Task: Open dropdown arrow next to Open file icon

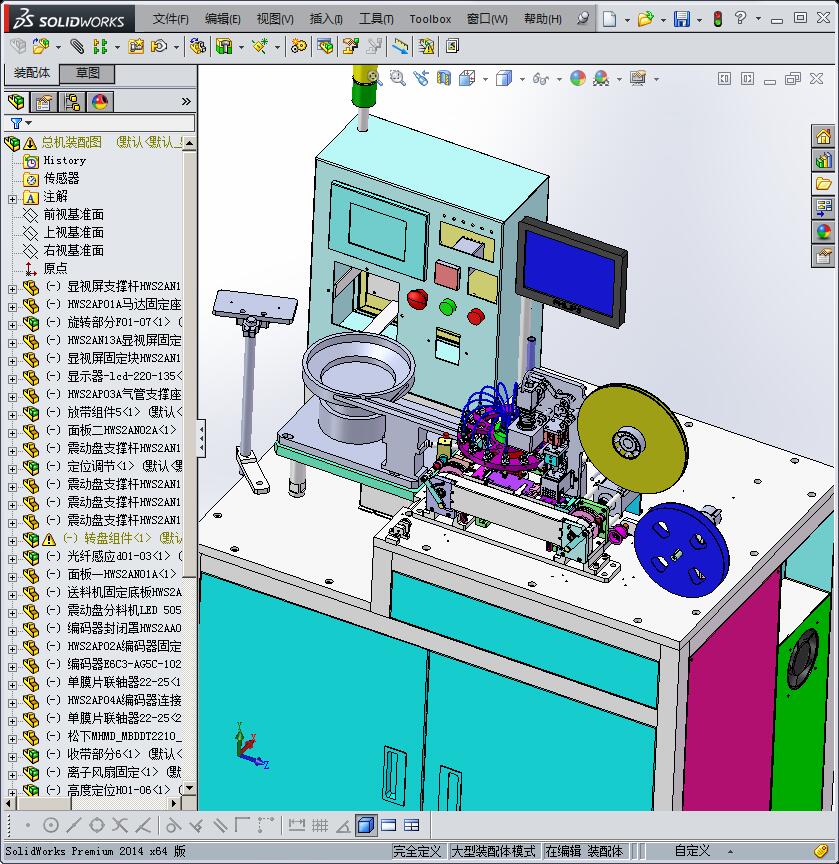Action: pyautogui.click(x=663, y=20)
